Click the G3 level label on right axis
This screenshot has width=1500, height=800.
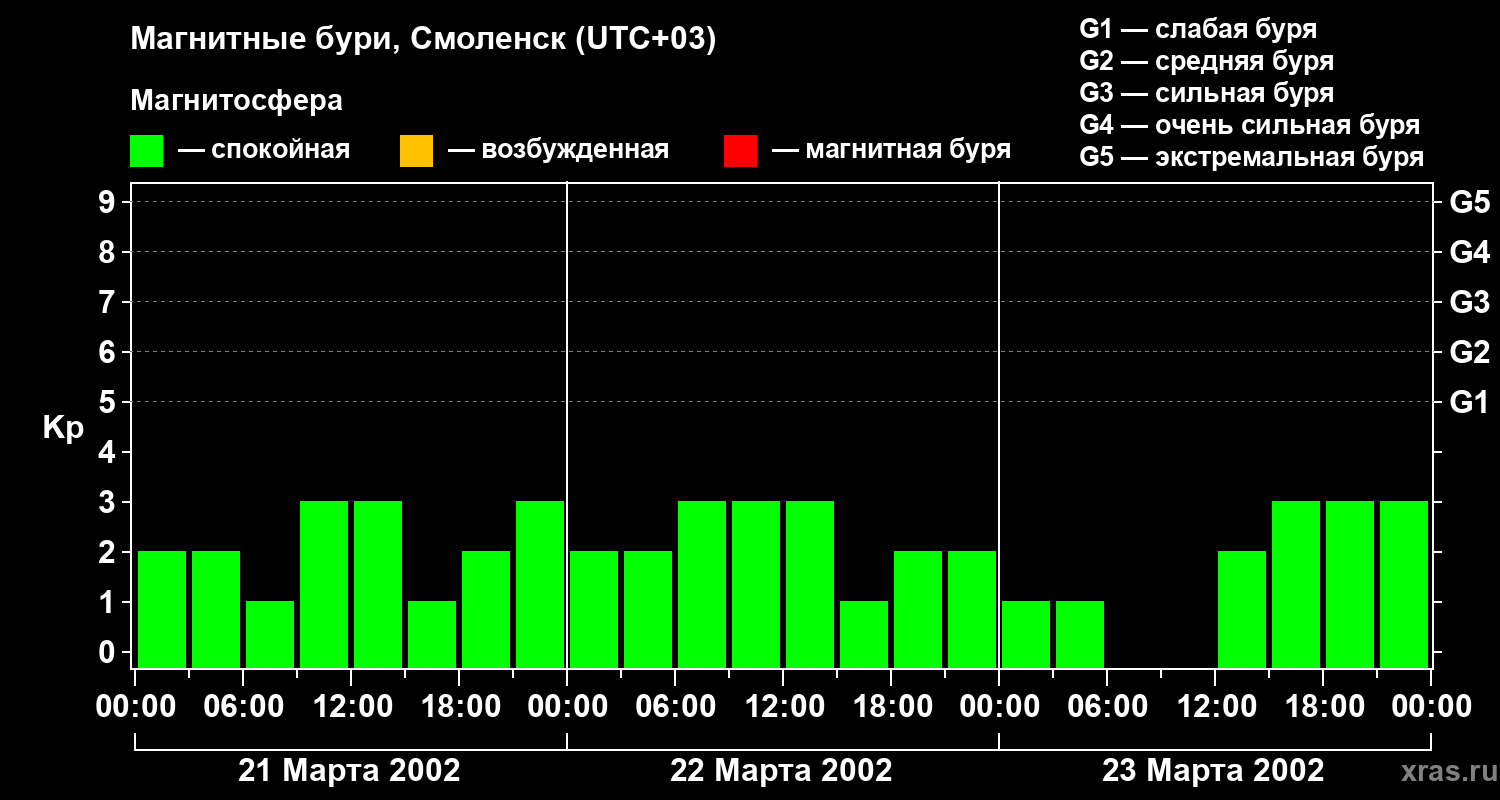click(1469, 303)
